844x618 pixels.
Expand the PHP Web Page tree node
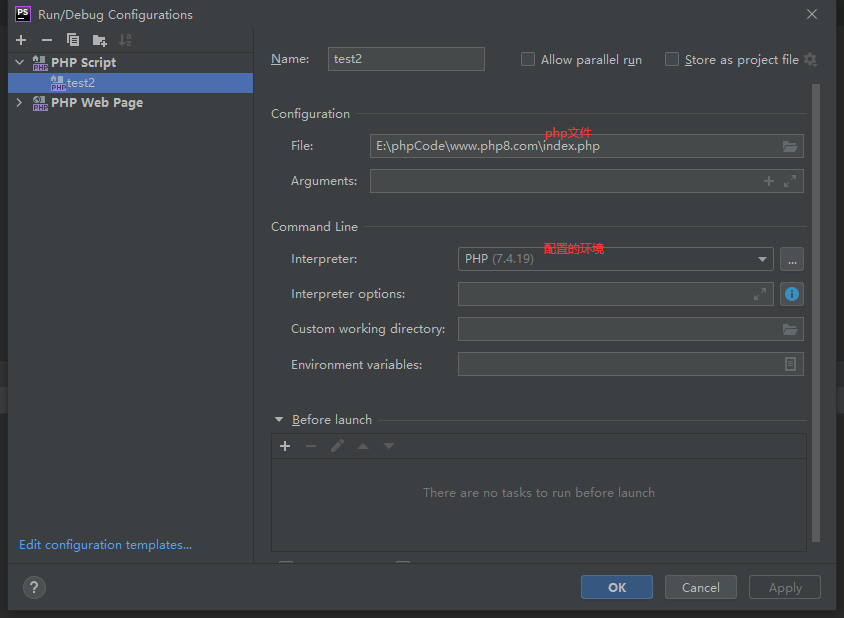coord(19,103)
